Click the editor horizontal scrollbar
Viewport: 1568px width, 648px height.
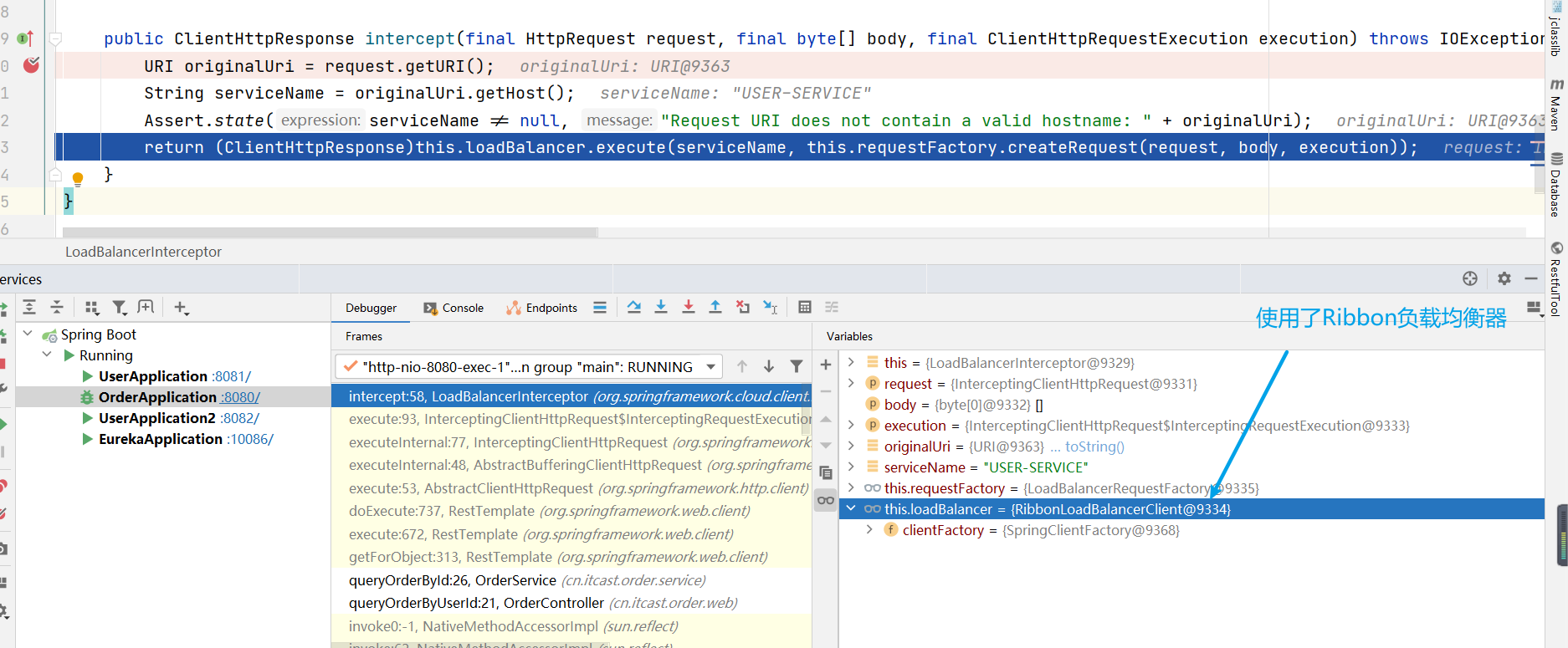click(x=330, y=232)
